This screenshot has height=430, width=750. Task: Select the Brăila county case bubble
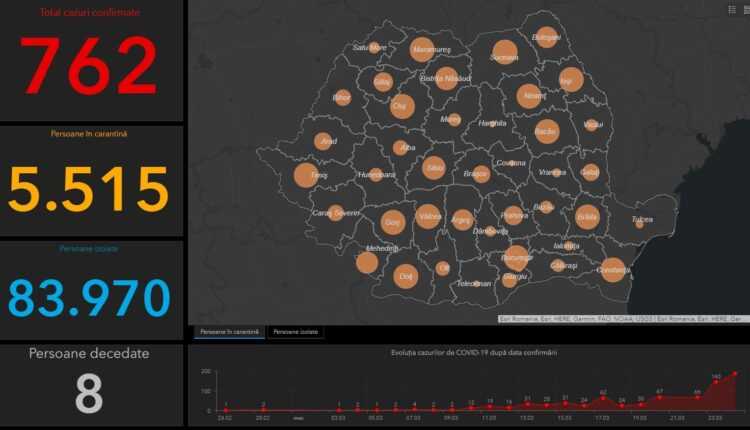pyautogui.click(x=587, y=216)
